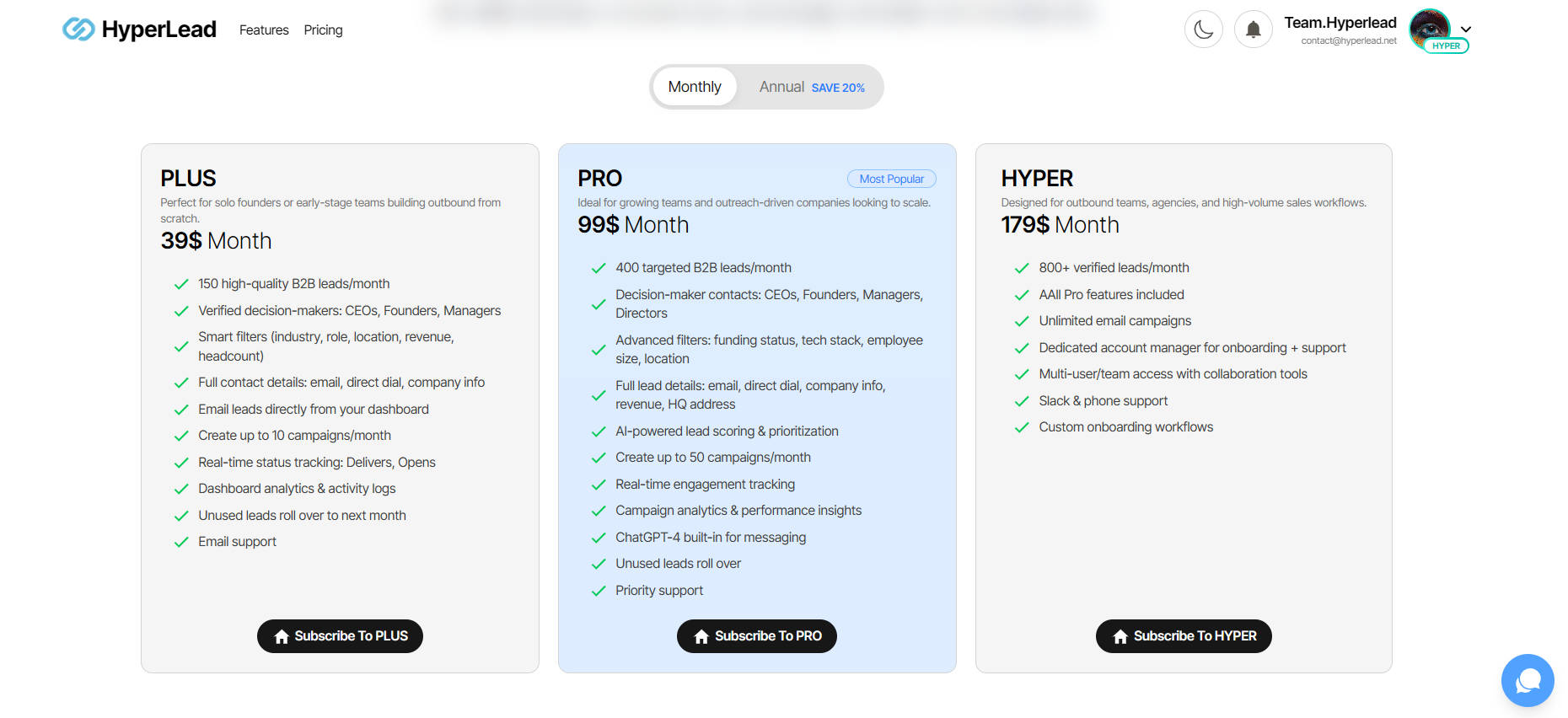The image size is (1568, 718).
Task: Click 'Unused leads roll over' PRO feature text
Action: click(x=678, y=564)
